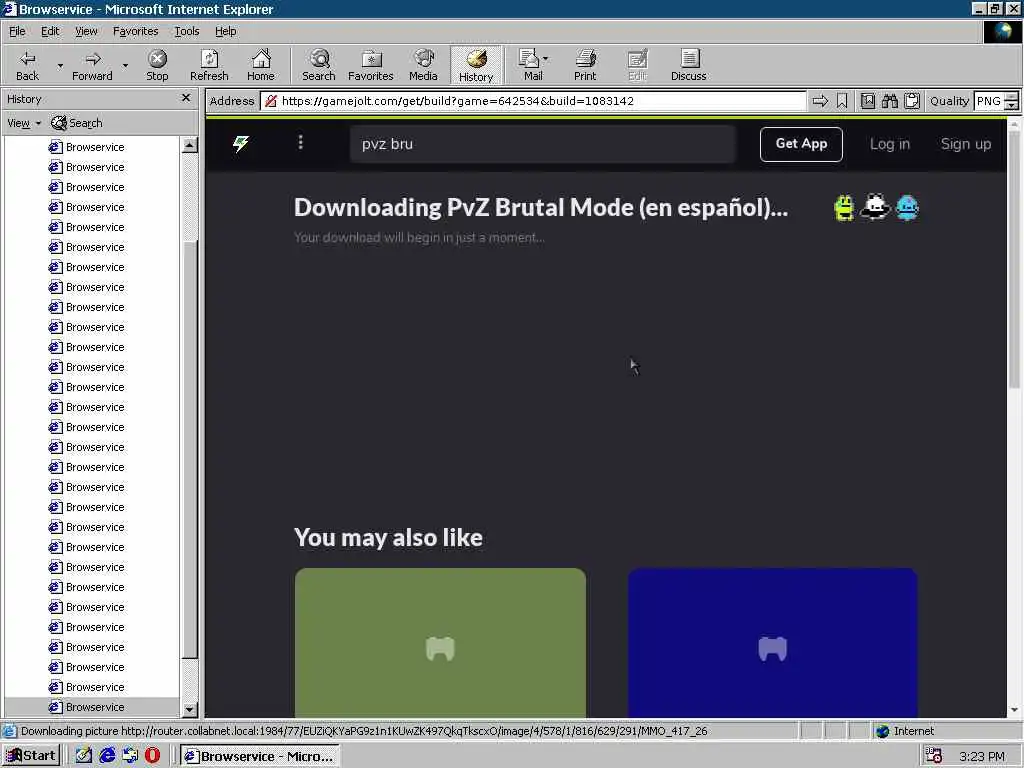Open the Windows Start menu
This screenshot has height=768, width=1024.
click(31, 756)
